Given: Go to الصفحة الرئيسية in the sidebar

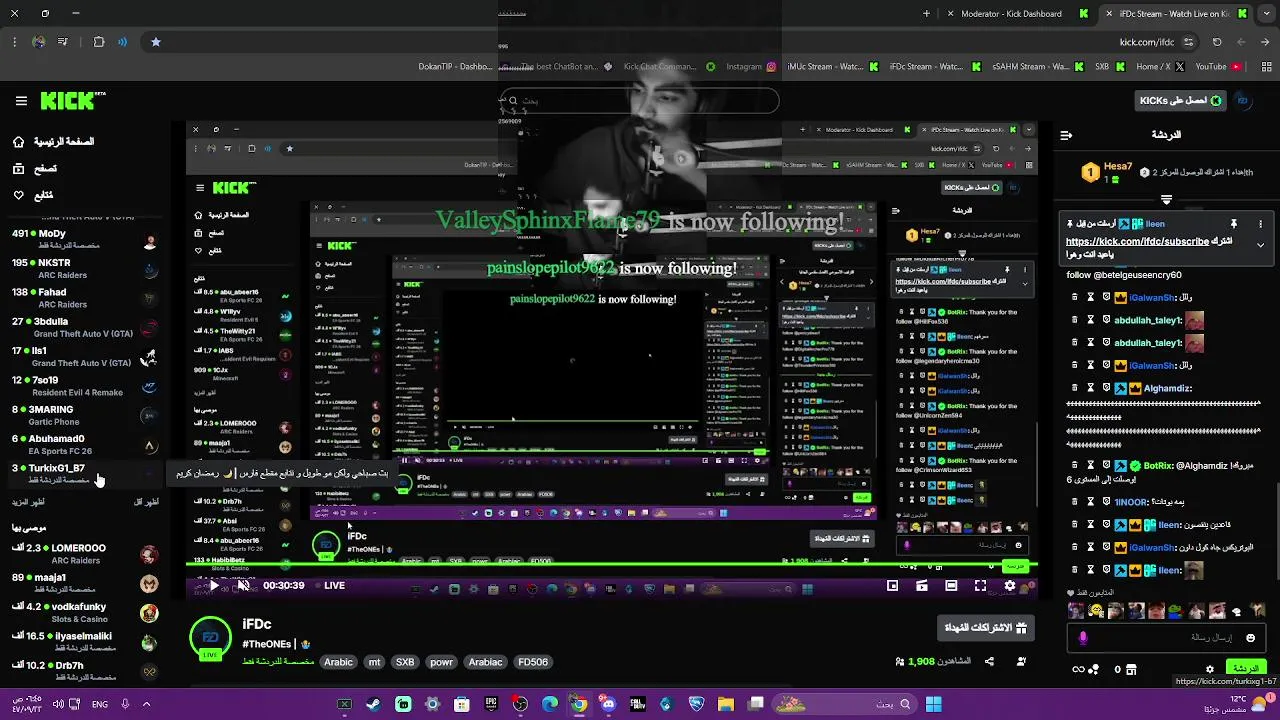Looking at the screenshot, I should point(53,142).
